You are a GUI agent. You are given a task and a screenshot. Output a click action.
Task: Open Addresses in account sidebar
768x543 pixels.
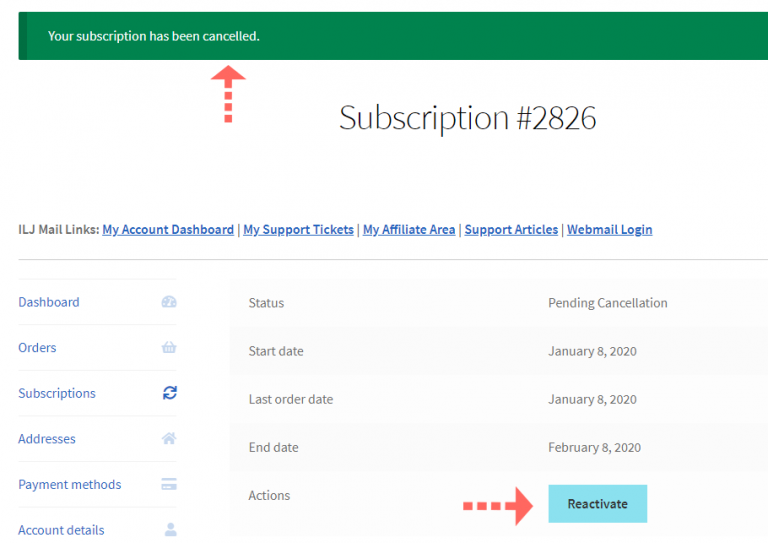[47, 439]
